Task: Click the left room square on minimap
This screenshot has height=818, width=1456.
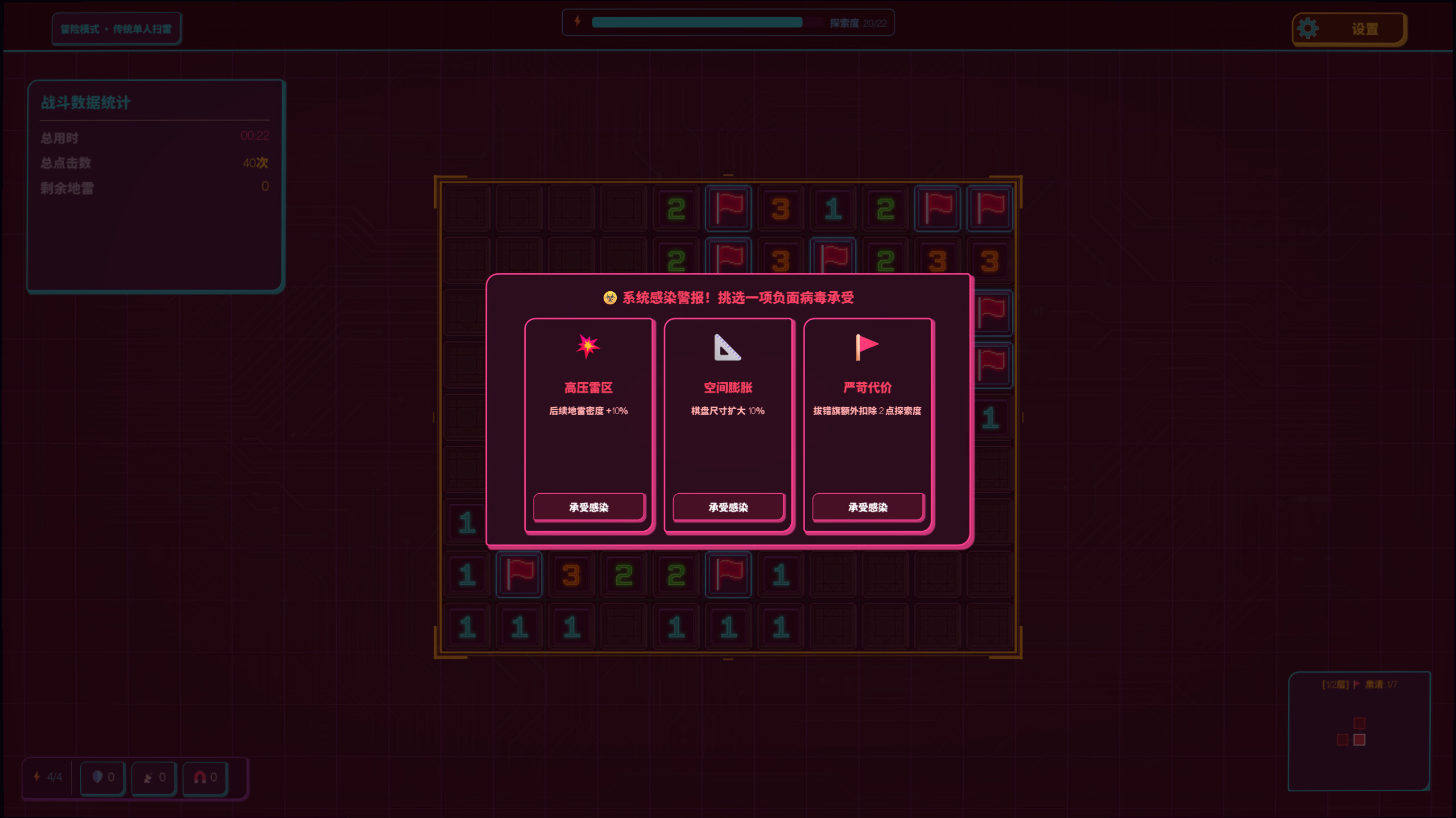Action: tap(1342, 739)
